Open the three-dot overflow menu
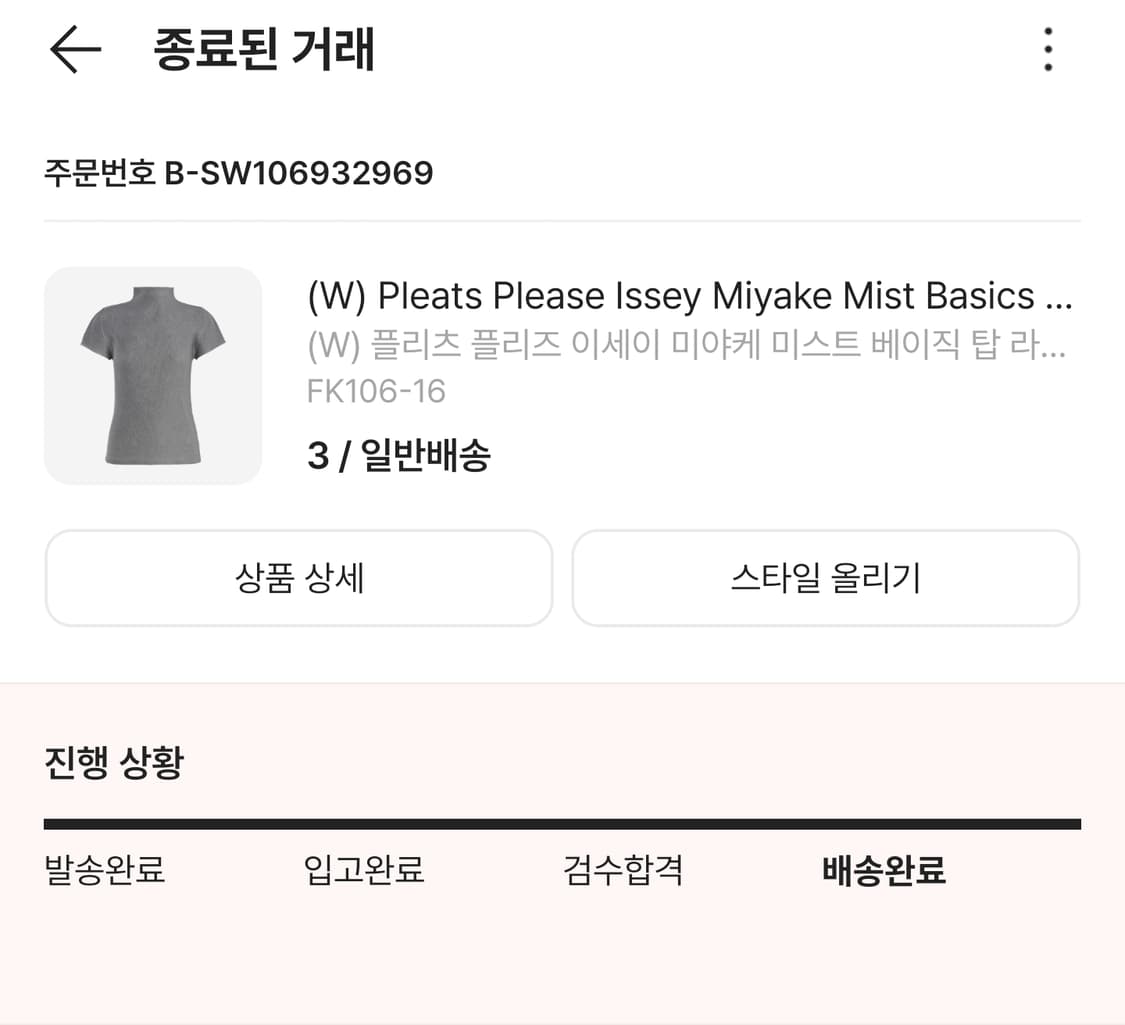Screen dimensions: 1125x1025 [x=1047, y=49]
